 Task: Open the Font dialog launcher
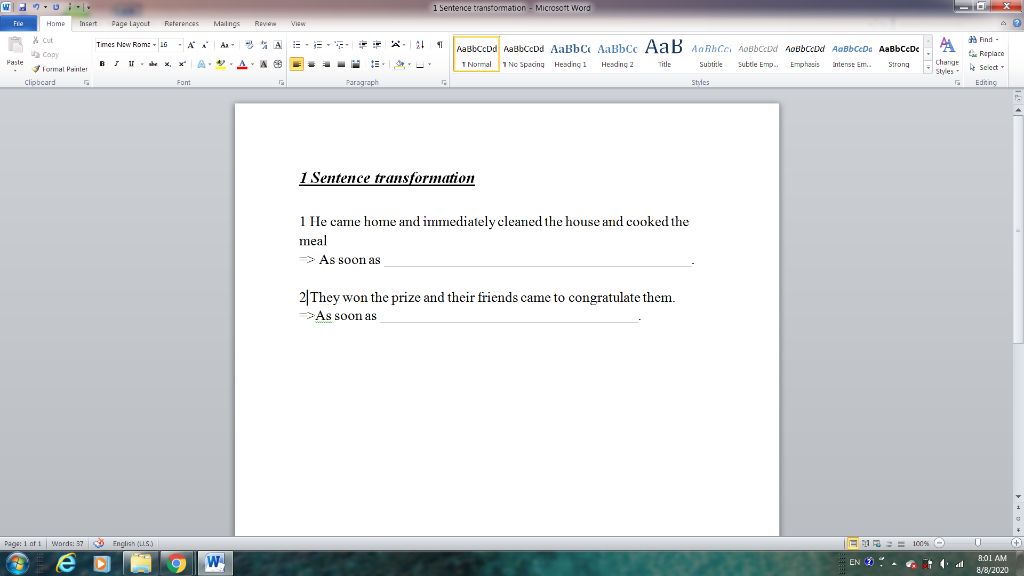click(x=281, y=83)
